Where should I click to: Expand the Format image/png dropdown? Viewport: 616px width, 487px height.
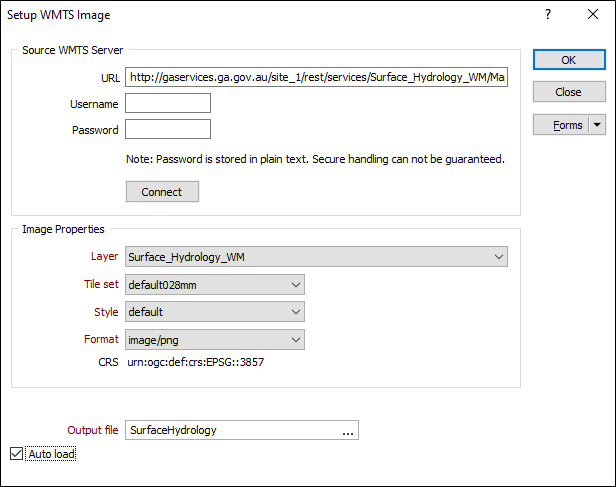[215, 340]
